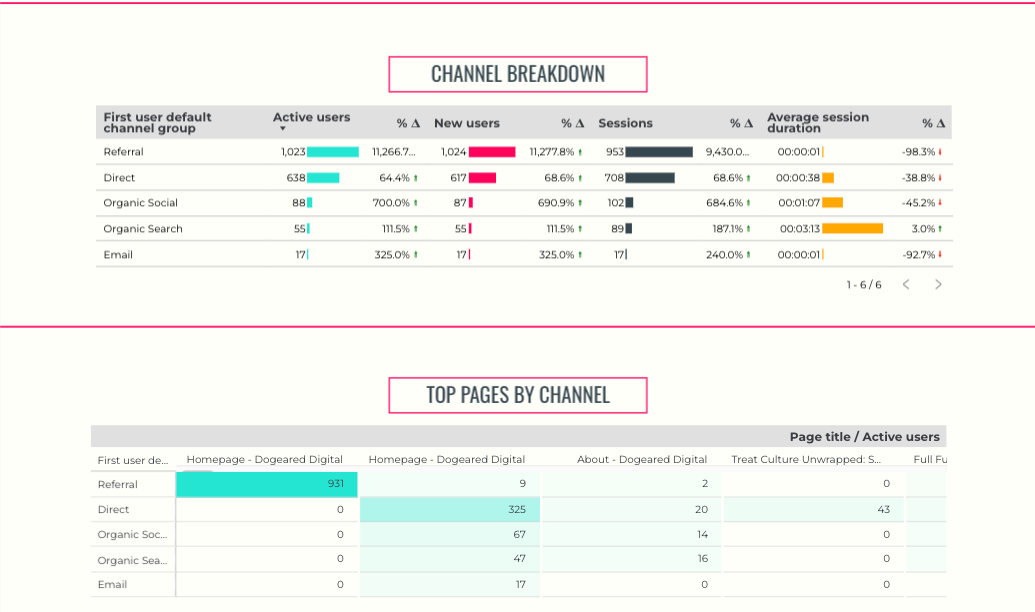The image size is (1035, 612).
Task: Click Referral's teal Active users bar
Action: click(x=332, y=151)
